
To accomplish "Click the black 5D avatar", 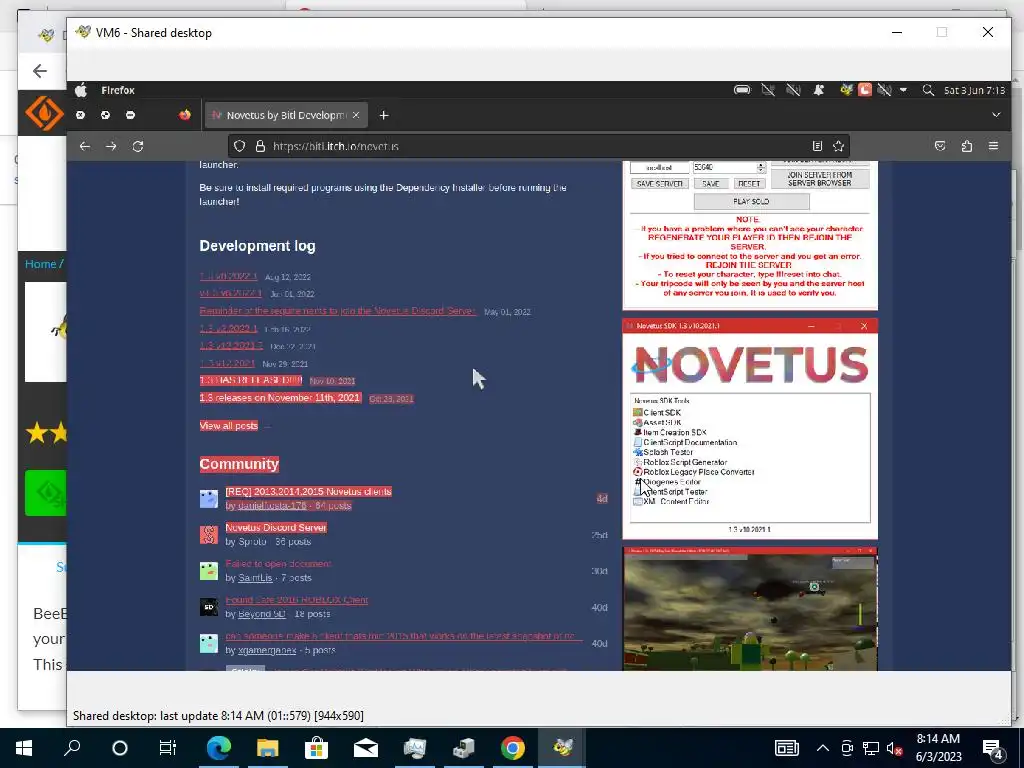I will [x=208, y=607].
